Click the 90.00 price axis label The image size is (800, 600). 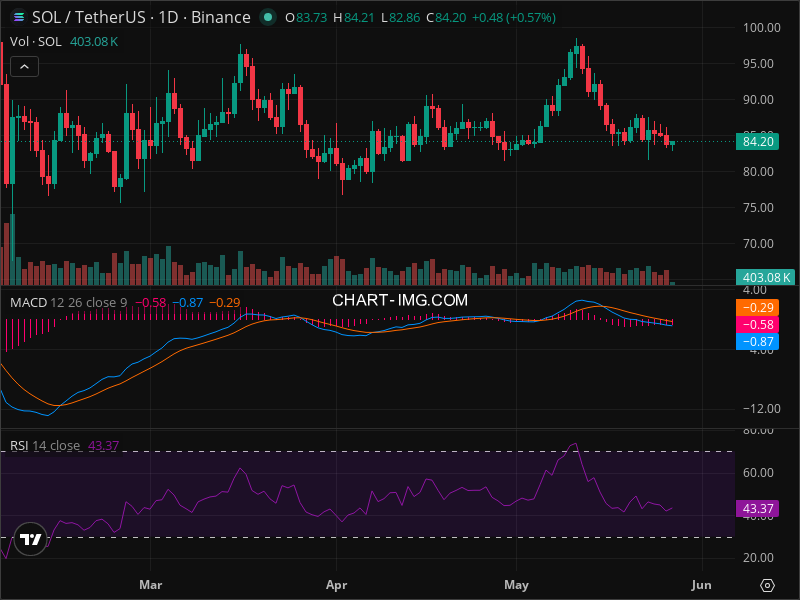tap(758, 99)
